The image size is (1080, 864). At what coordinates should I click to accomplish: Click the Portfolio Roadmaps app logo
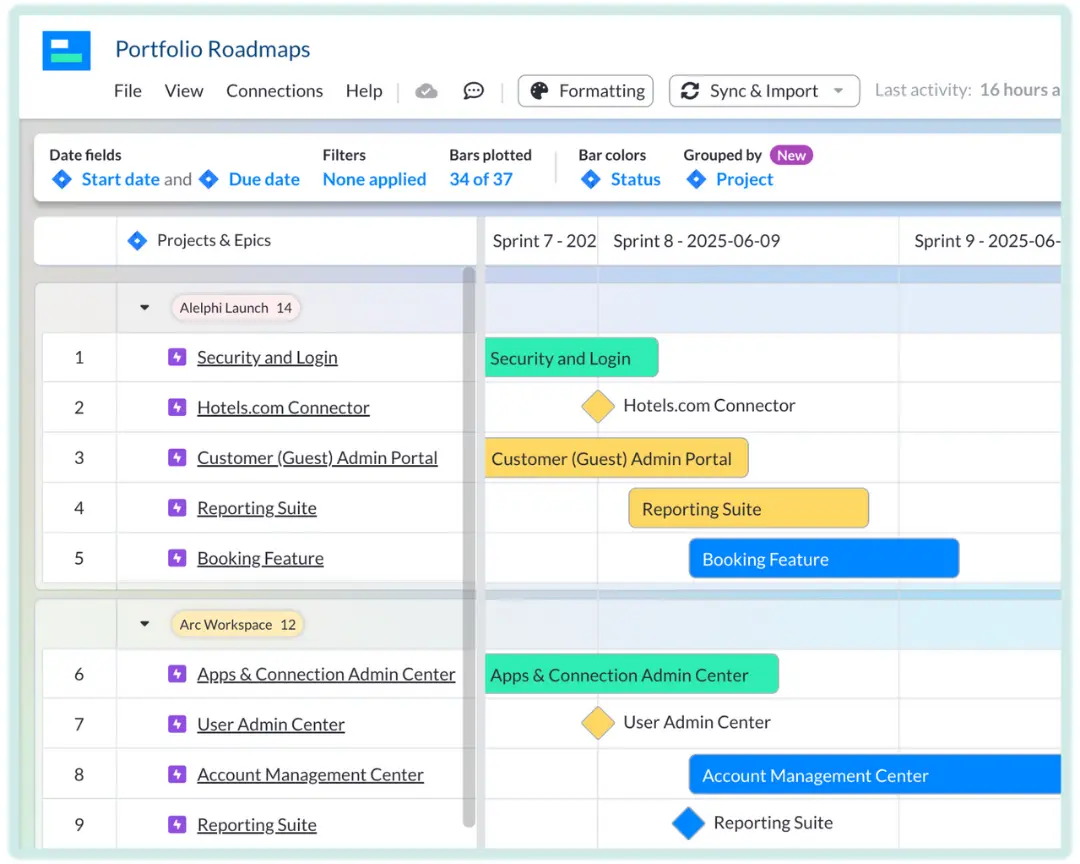pyautogui.click(x=66, y=50)
